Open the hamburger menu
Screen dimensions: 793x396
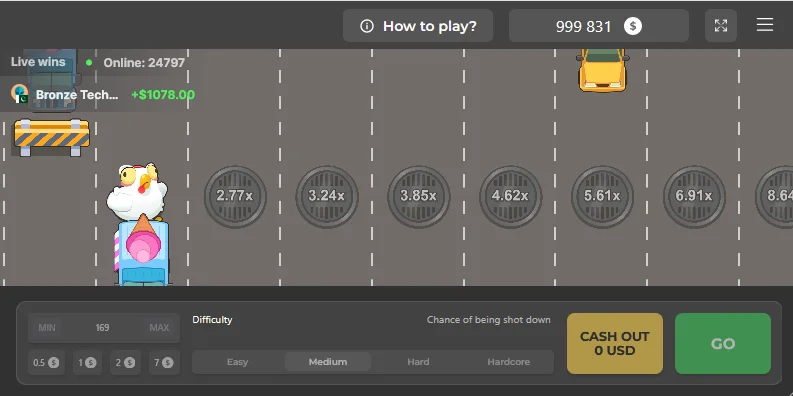(765, 25)
